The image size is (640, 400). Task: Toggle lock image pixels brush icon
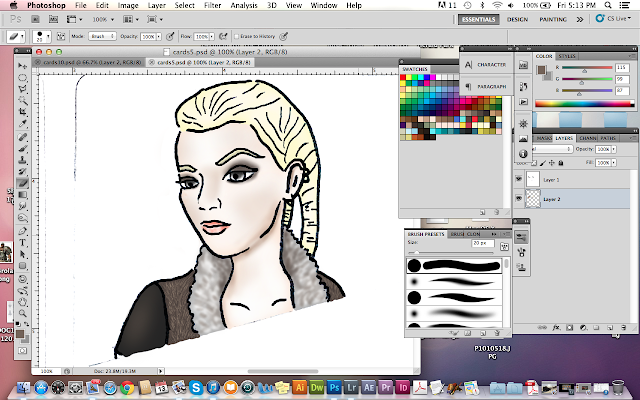(543, 163)
